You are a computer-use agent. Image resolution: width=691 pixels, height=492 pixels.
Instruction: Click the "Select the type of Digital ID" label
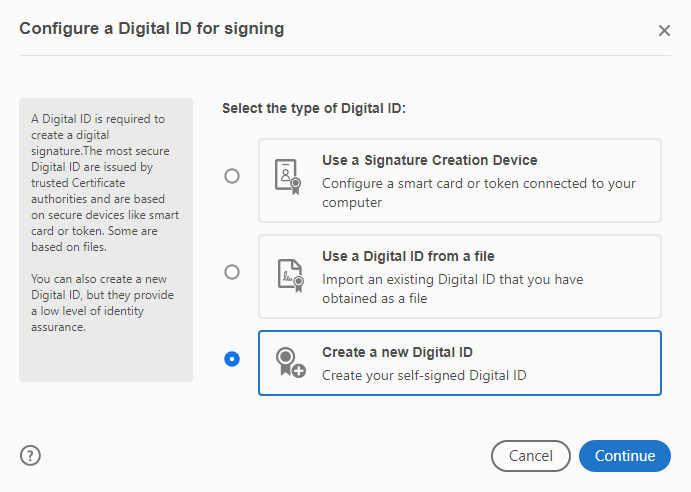(x=314, y=108)
